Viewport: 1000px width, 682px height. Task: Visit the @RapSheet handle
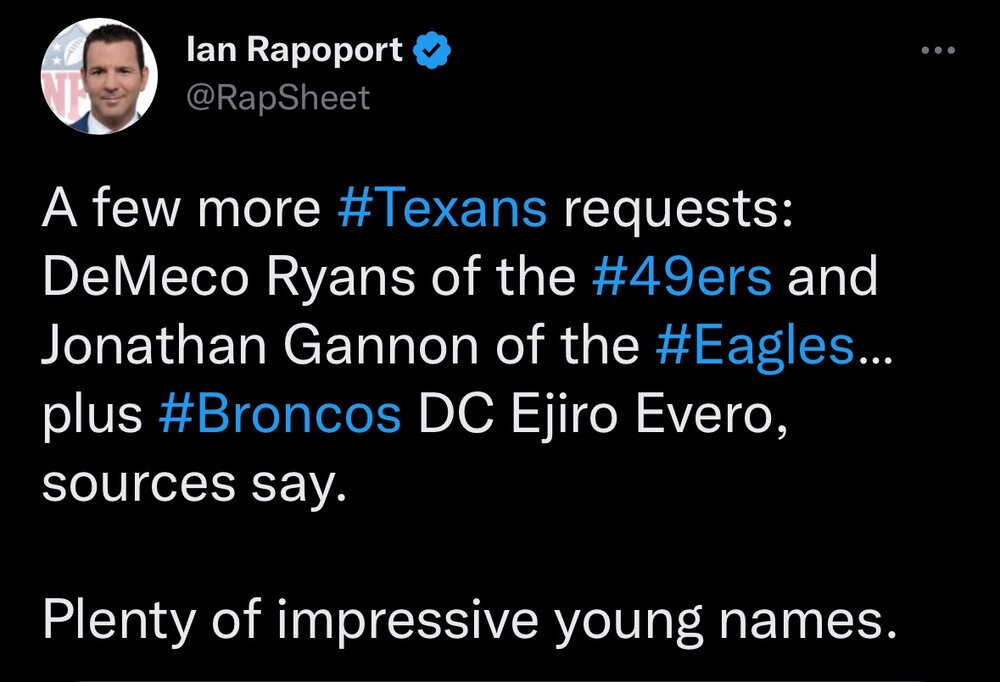(278, 98)
